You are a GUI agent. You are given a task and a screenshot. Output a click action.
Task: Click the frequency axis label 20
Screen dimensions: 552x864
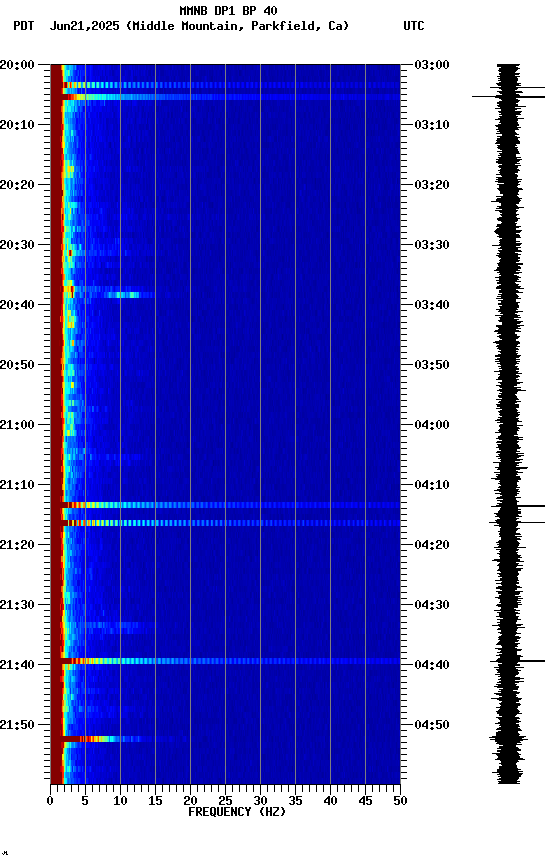click(190, 801)
